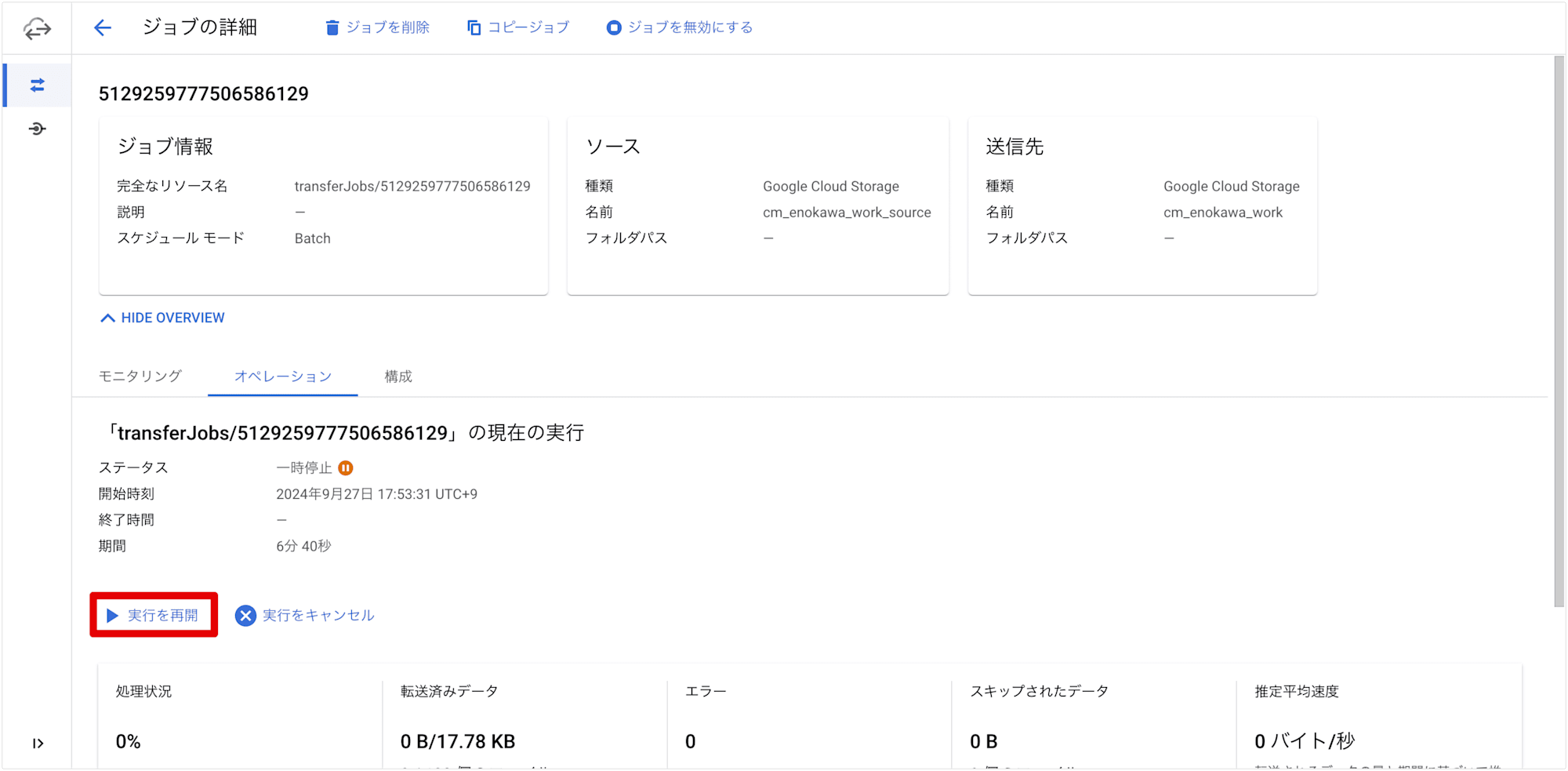Click 一時停止 status text
Image resolution: width=1568 pixels, height=771 pixels.
pyautogui.click(x=304, y=468)
